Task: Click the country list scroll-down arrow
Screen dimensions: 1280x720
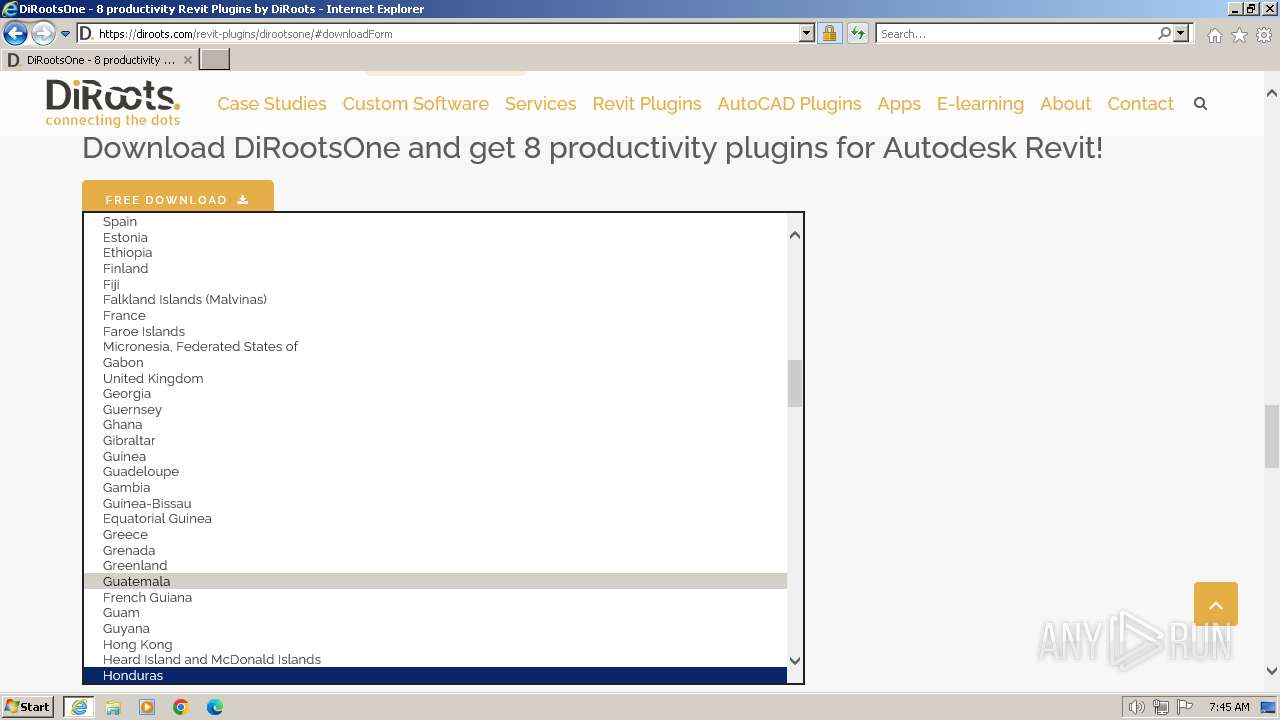Action: [795, 660]
